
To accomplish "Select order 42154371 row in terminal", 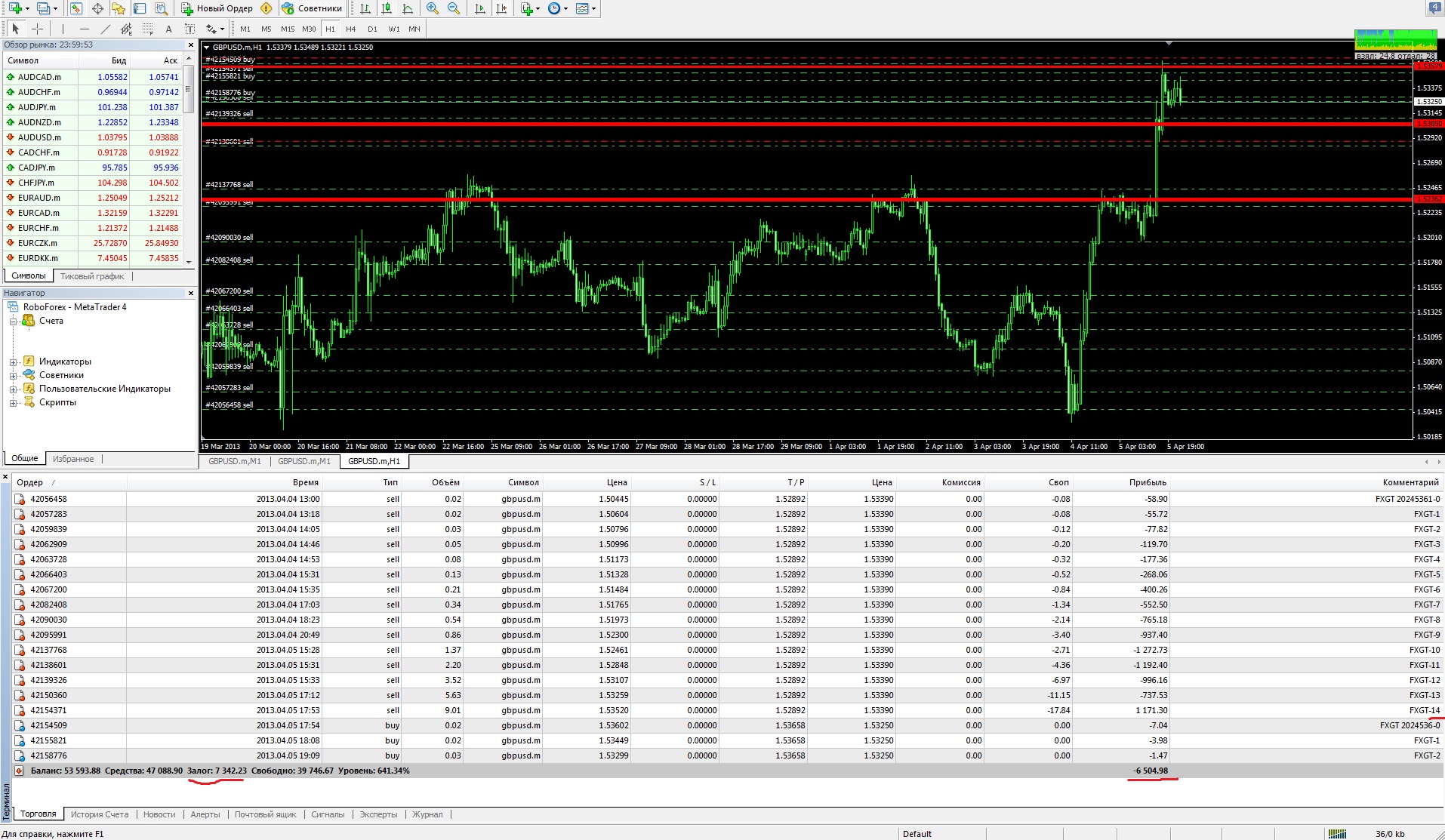I will coord(726,710).
